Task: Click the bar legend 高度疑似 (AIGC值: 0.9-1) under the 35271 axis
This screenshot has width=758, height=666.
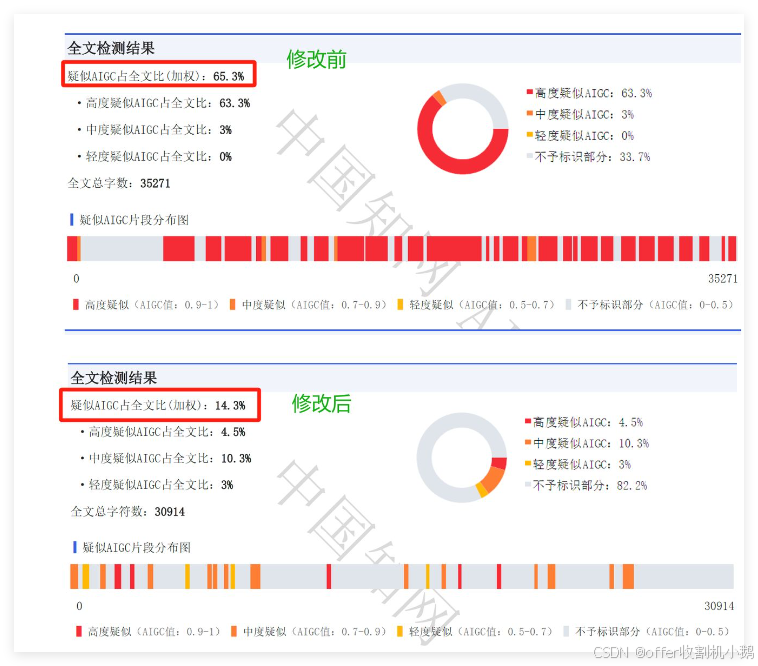Action: (x=146, y=304)
